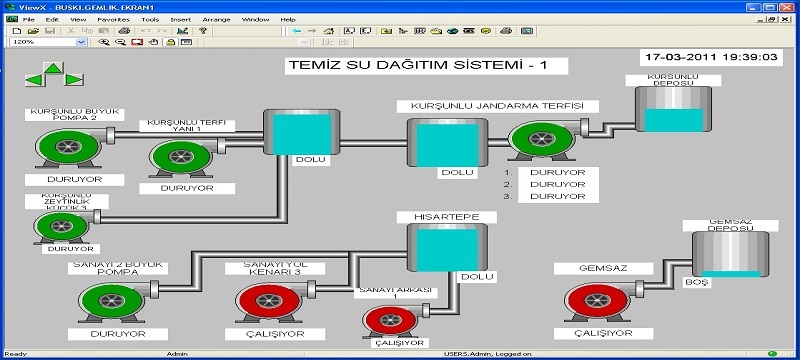Expand the disabled toolbar combo box arrow

(x=305, y=42)
